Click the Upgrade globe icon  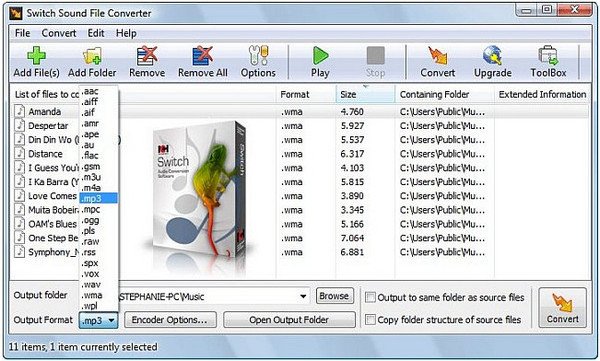pos(492,56)
